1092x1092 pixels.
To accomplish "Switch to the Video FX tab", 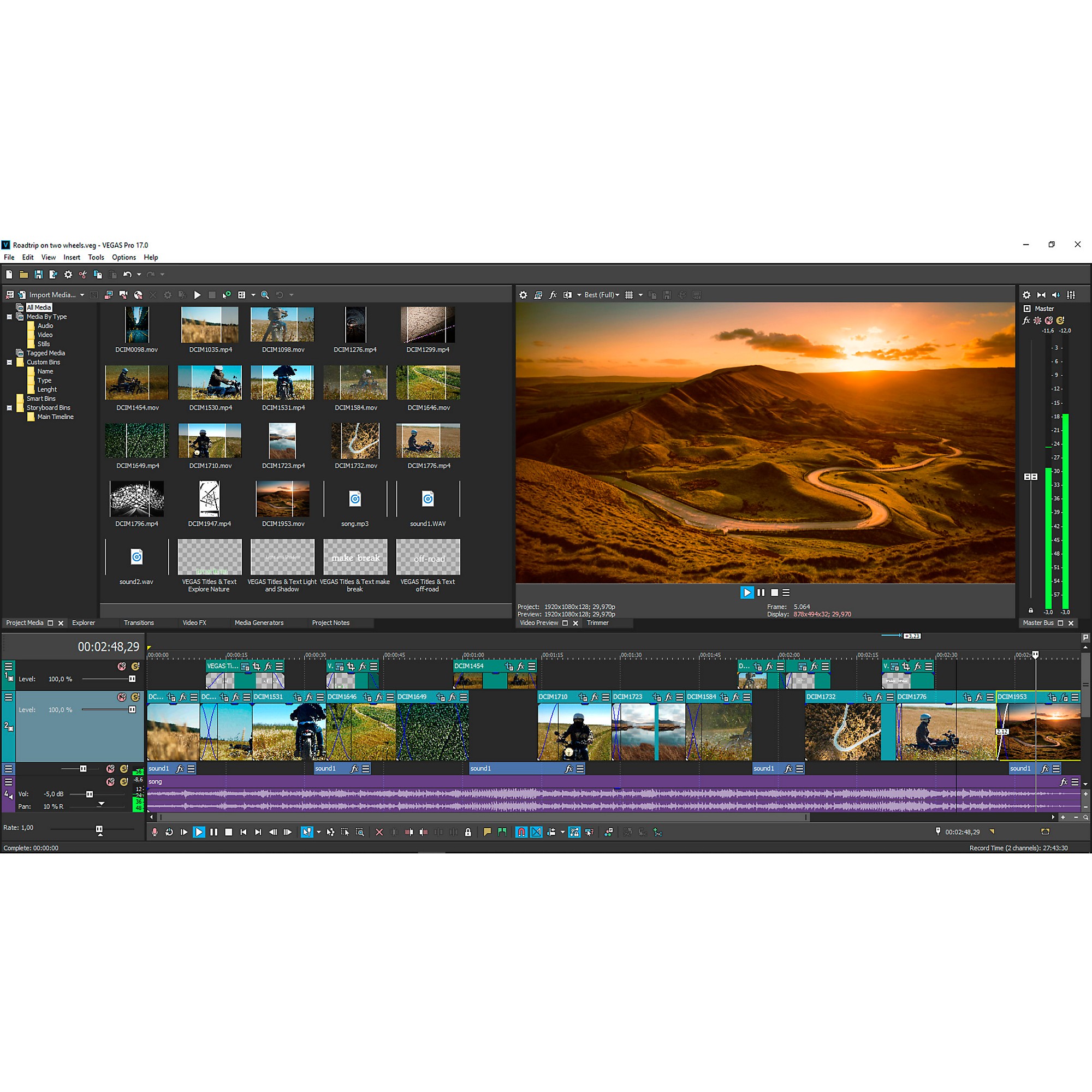I will 194,623.
